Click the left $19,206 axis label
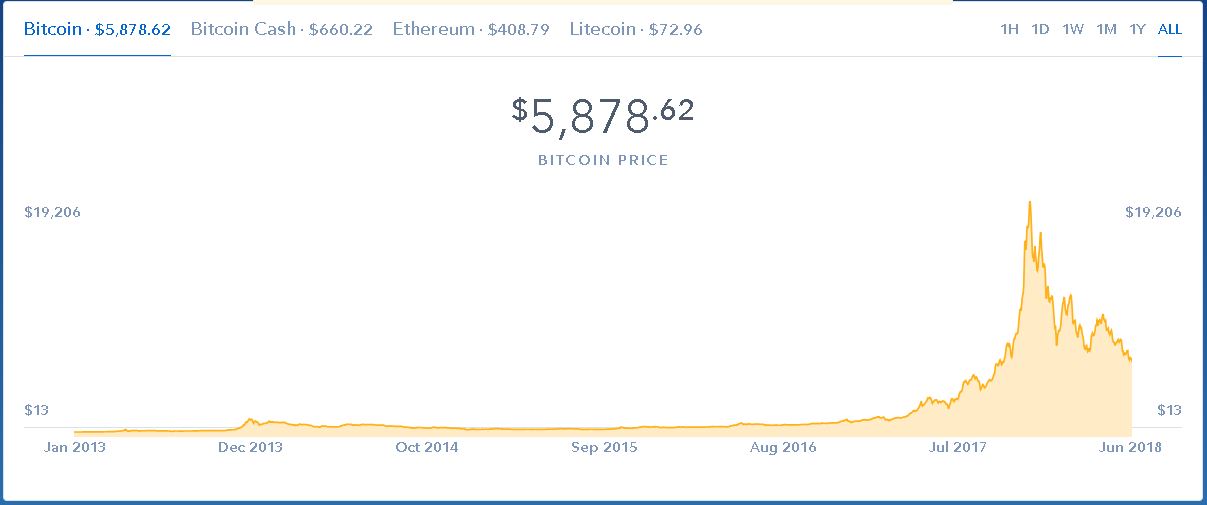Screen dimensions: 1207x505 52,212
